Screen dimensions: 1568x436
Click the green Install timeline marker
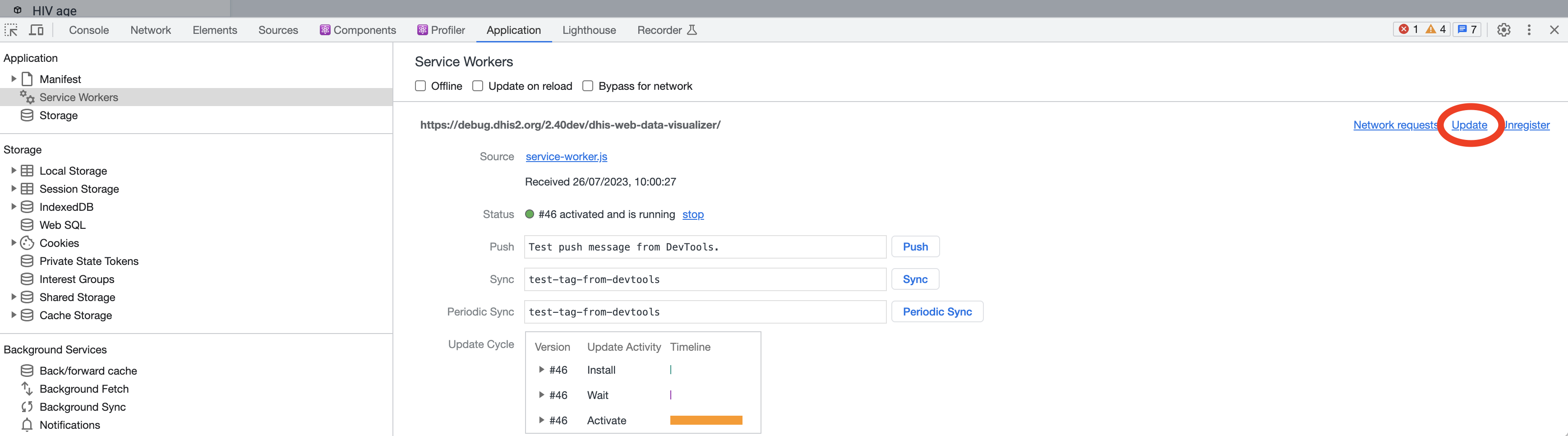671,370
